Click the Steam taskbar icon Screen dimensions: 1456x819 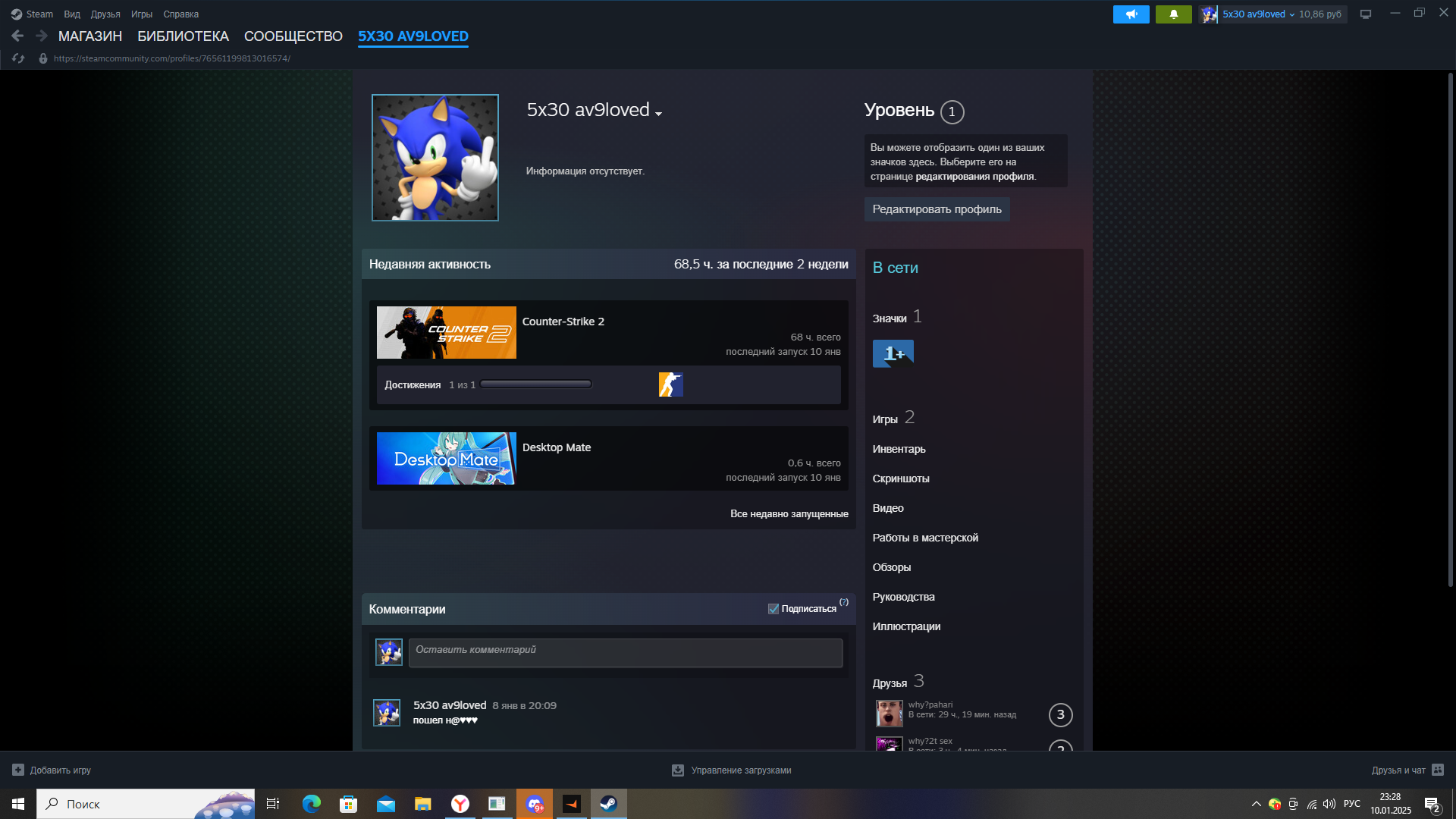tap(608, 804)
